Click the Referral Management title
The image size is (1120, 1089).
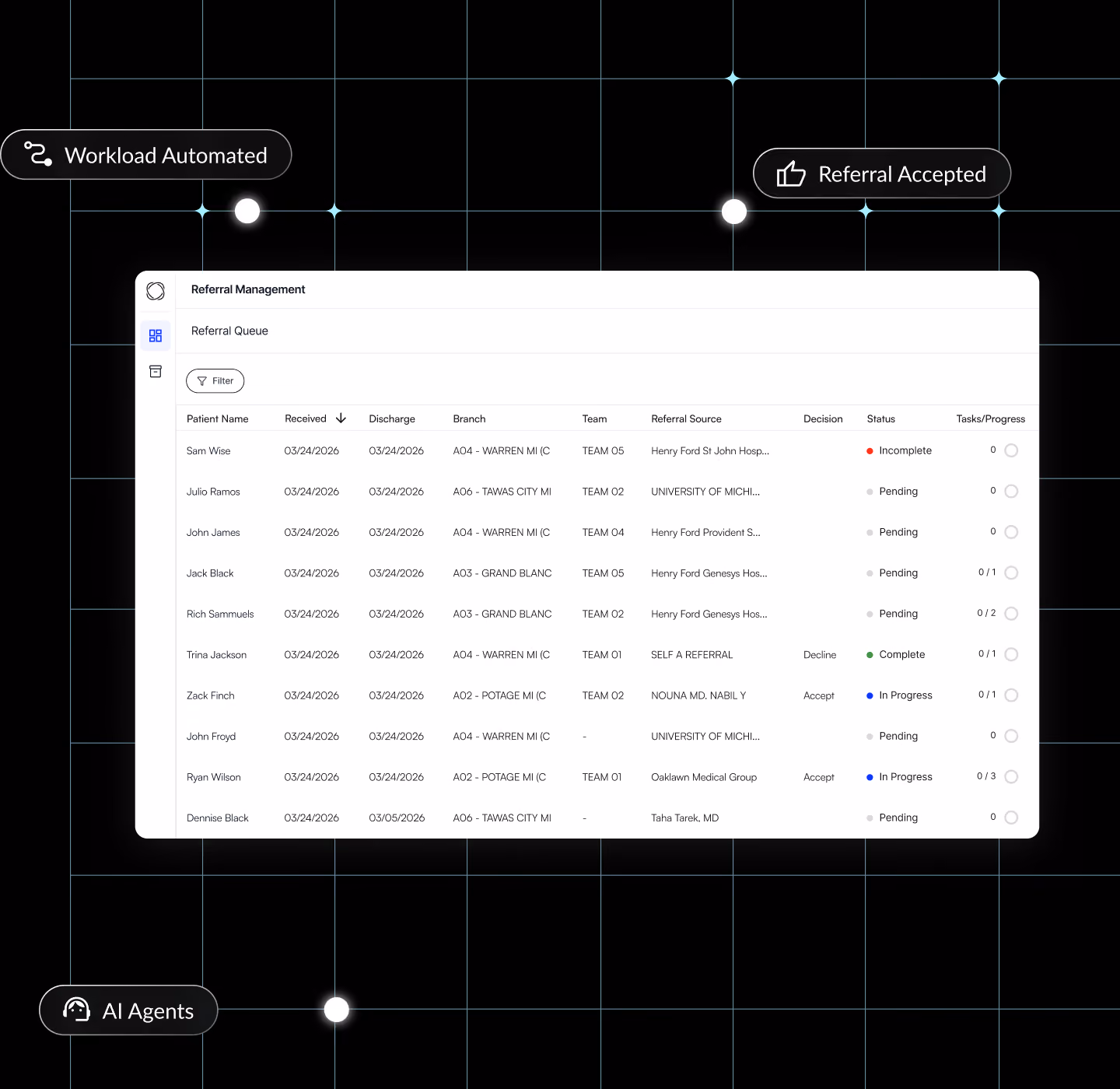point(248,289)
